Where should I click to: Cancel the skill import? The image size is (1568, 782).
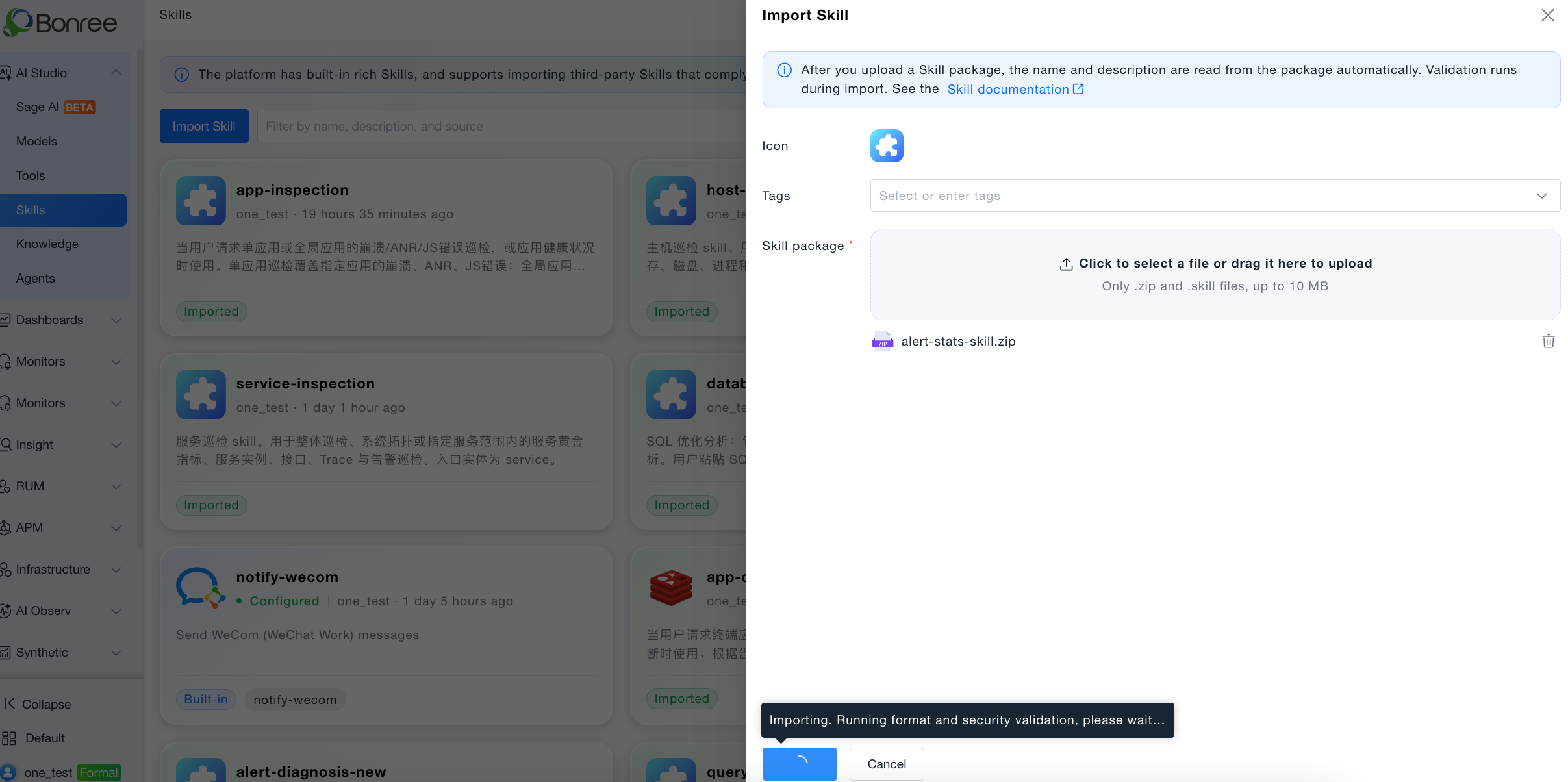point(887,764)
